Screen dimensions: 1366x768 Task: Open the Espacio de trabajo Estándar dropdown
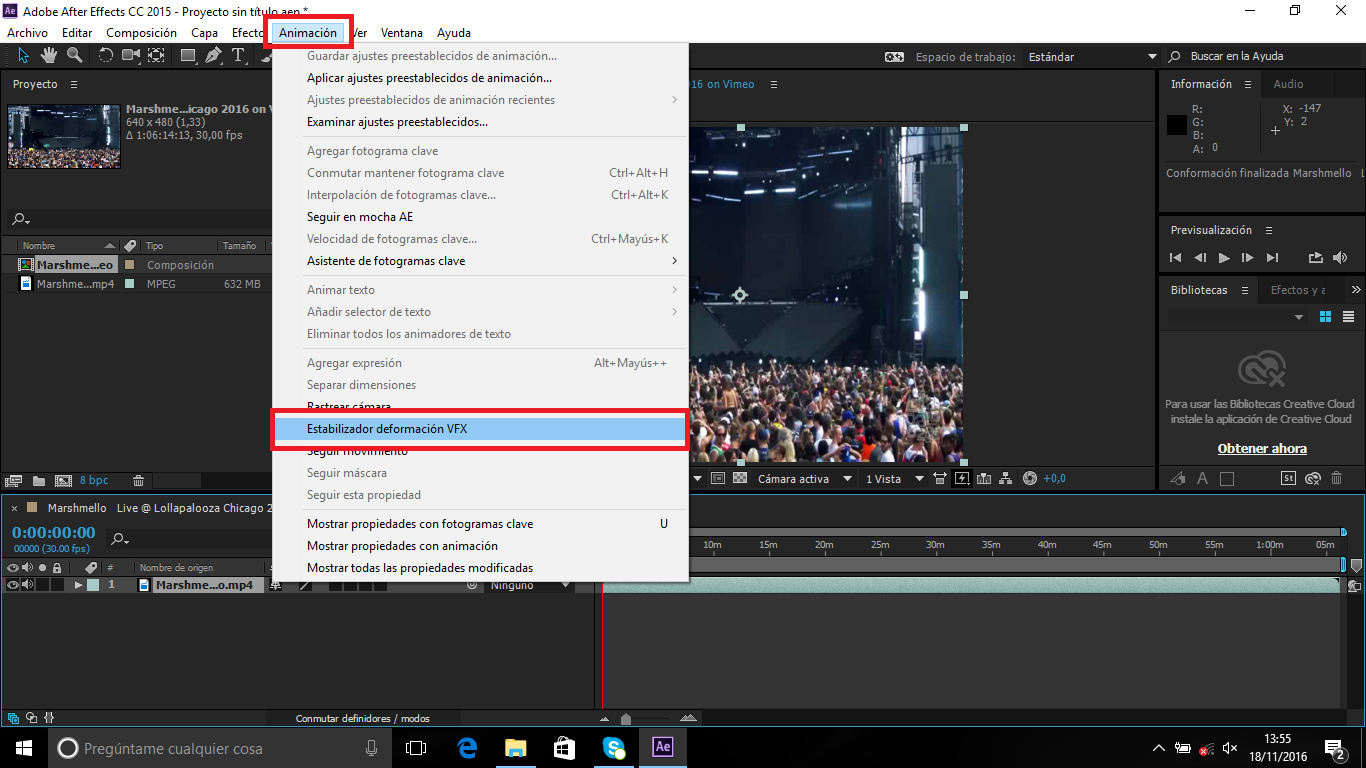pos(1092,57)
